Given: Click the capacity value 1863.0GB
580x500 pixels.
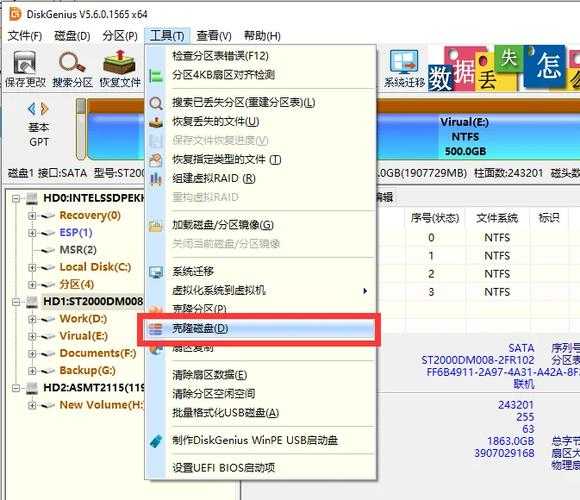Looking at the screenshot, I should coord(510,441).
